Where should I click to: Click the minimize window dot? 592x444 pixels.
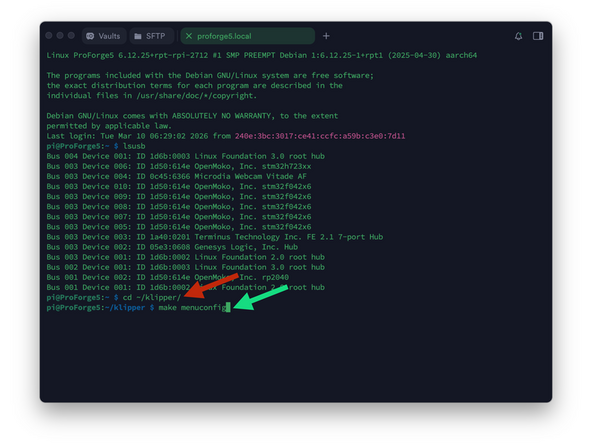pos(60,35)
